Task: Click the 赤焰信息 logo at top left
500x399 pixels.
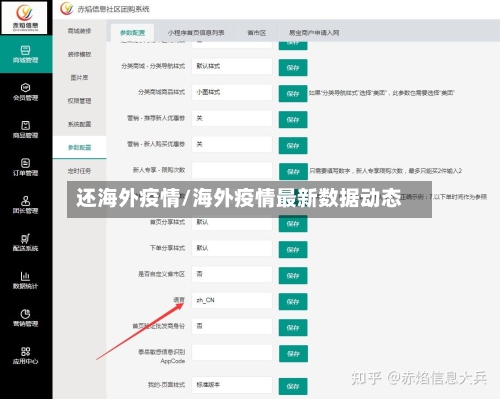Action: click(24, 17)
